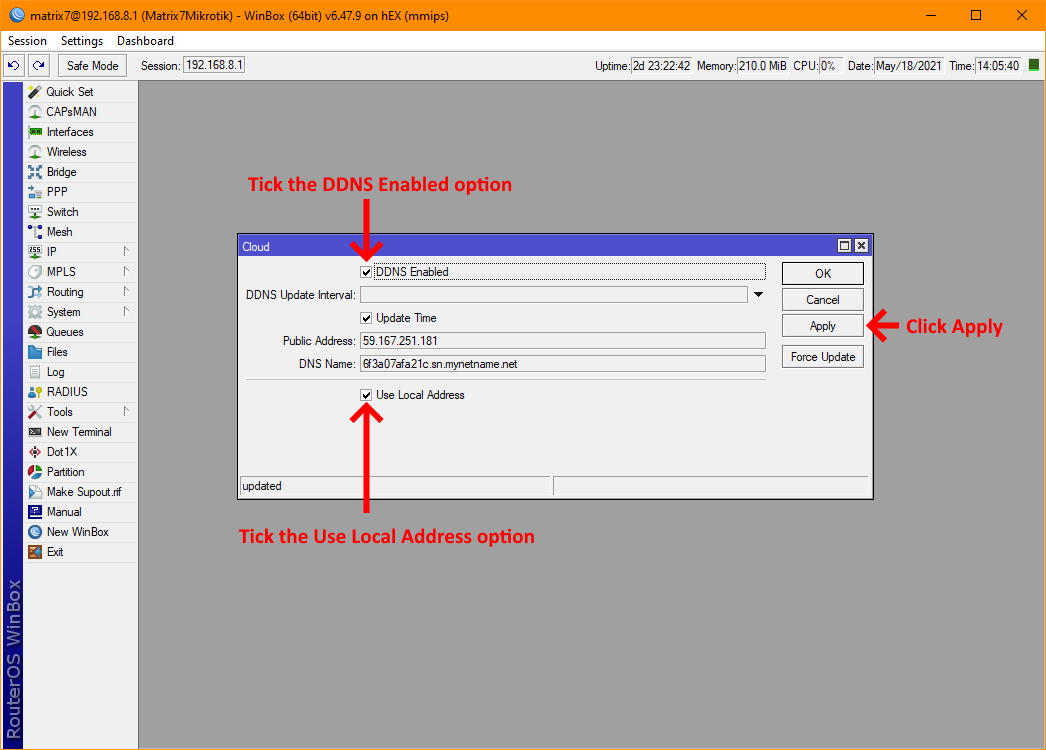Click the Time value 14:05:40
1046x750 pixels.
point(998,66)
